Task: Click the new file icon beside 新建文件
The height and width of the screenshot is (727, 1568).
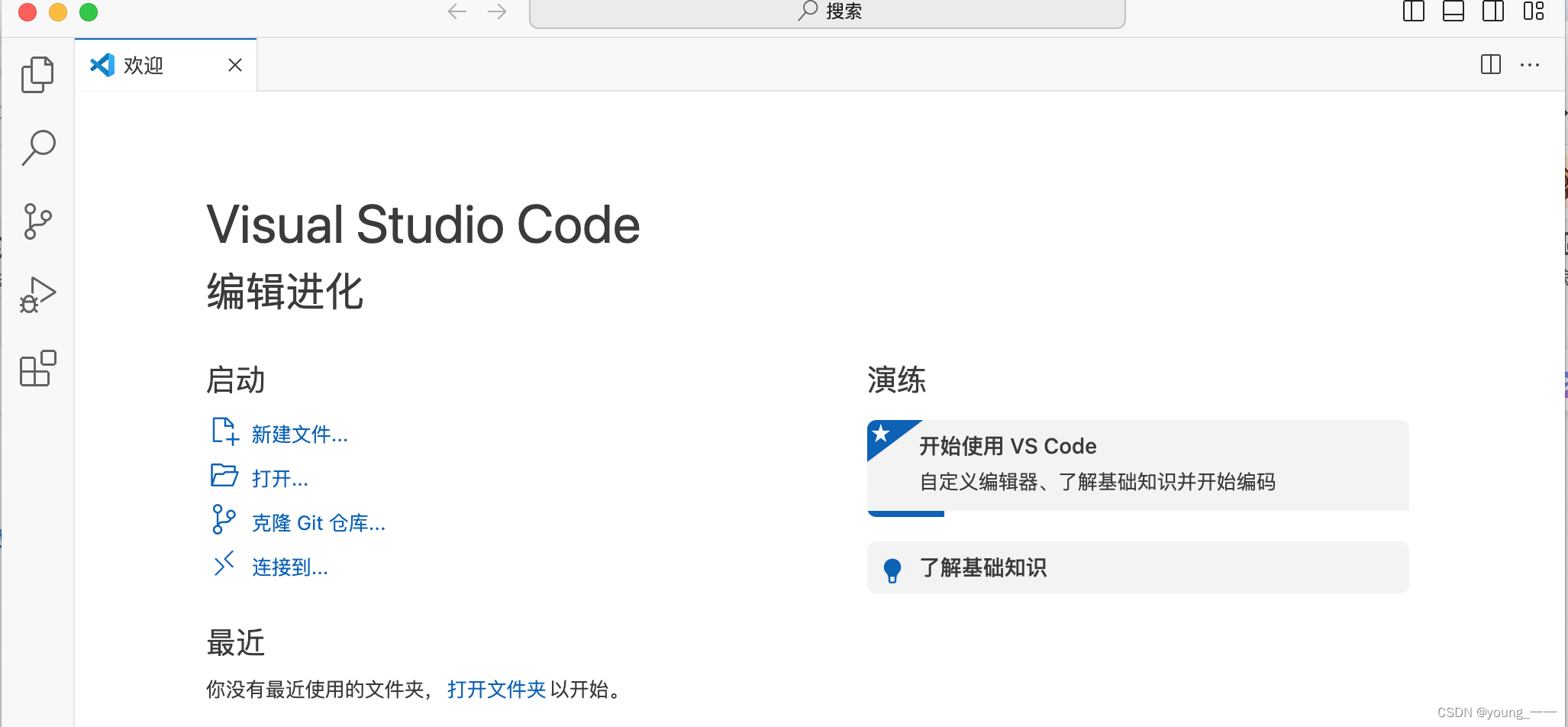Action: pos(224,431)
